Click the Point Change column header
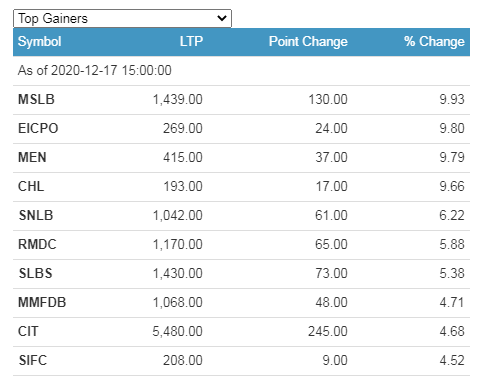The image size is (477, 377). click(x=308, y=42)
